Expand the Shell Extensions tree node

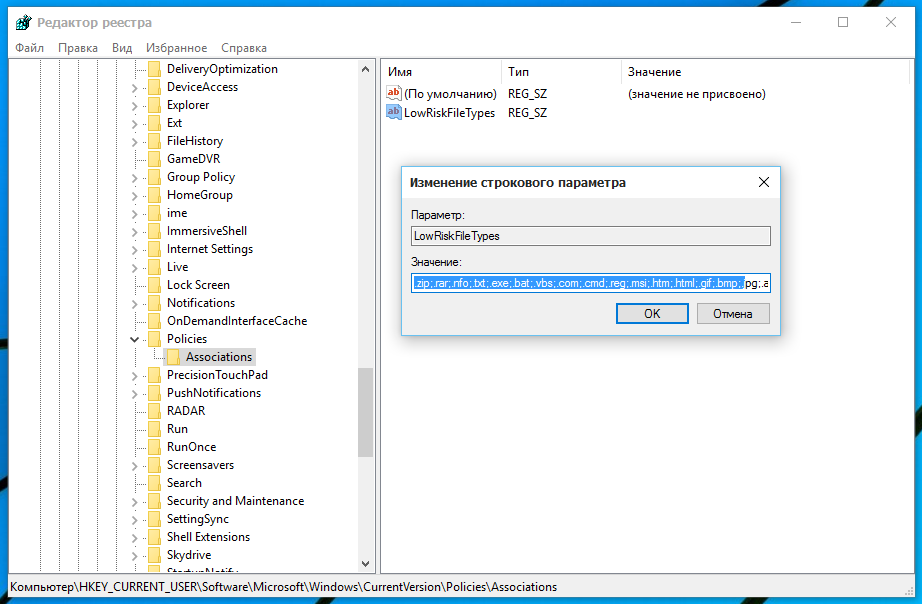(x=135, y=537)
